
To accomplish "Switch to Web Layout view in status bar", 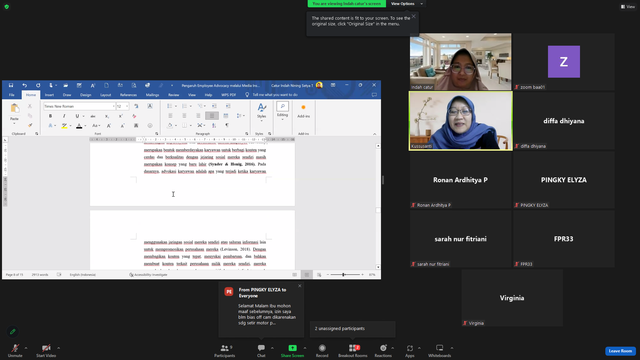I will pyautogui.click(x=319, y=275).
